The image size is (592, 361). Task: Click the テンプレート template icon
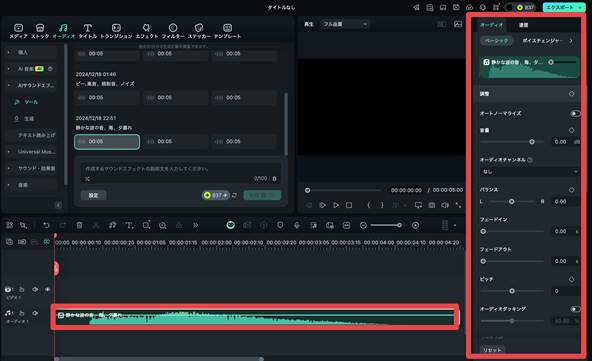click(227, 28)
